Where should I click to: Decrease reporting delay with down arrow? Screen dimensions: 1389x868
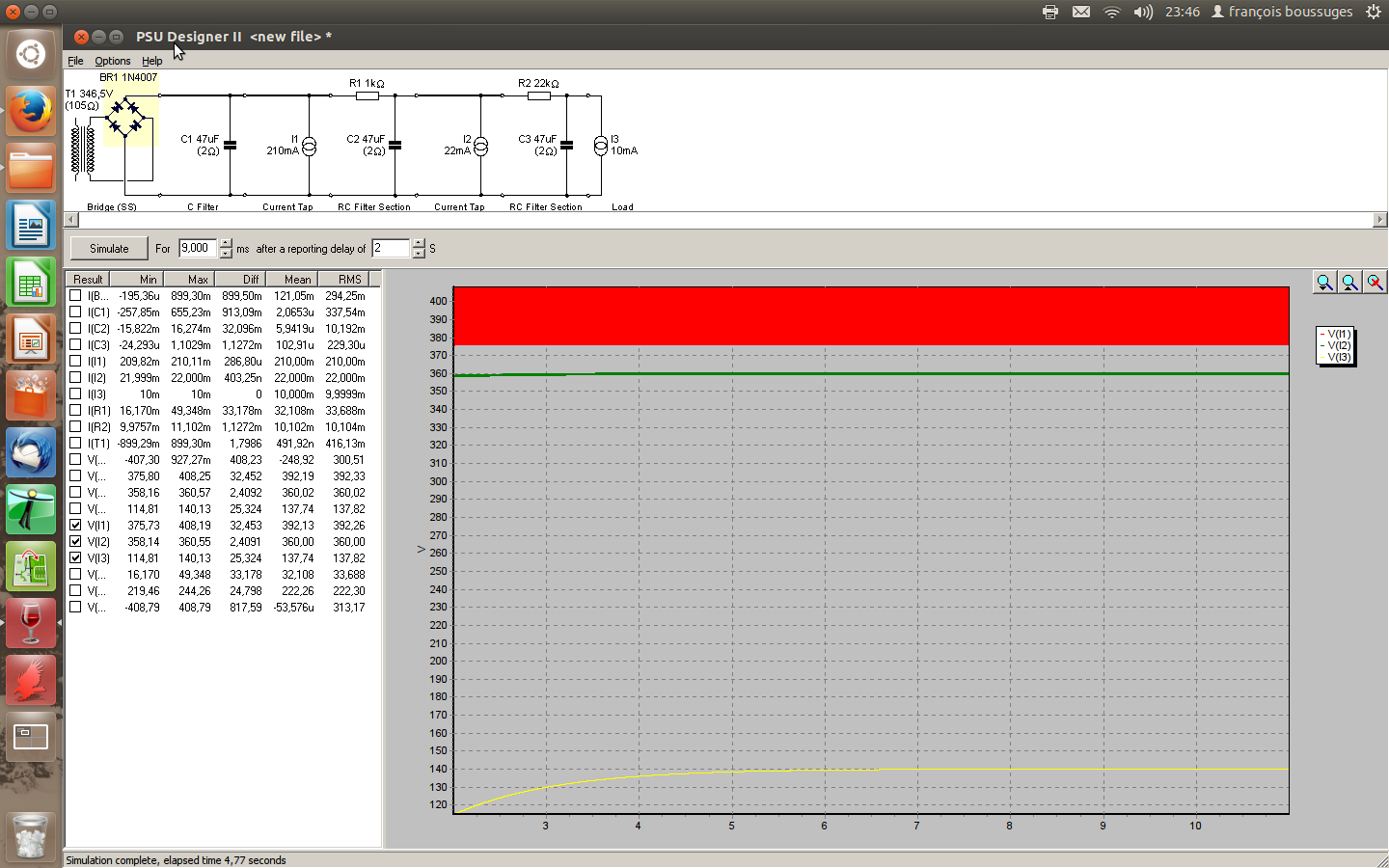click(x=419, y=254)
